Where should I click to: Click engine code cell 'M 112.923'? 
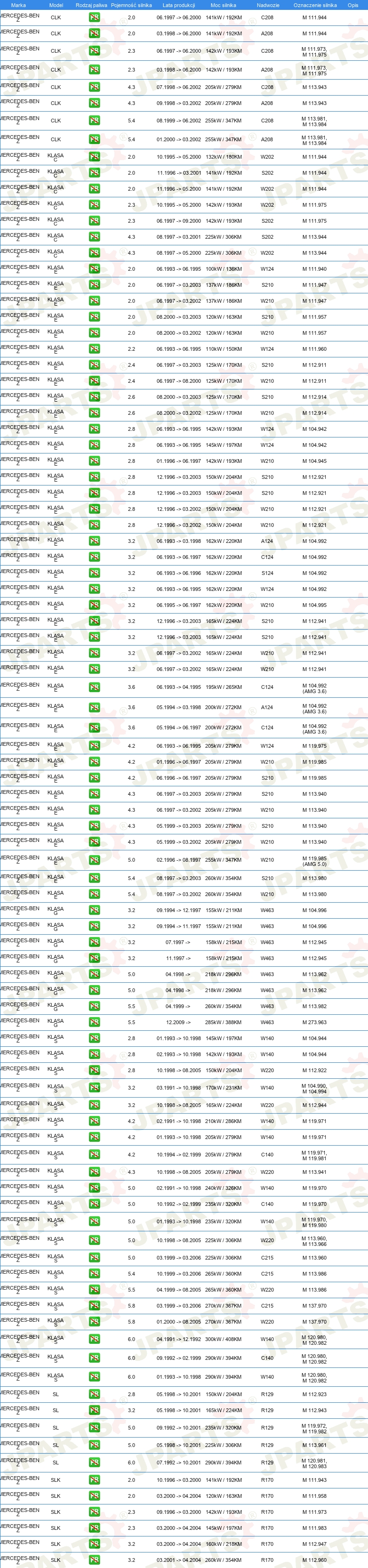pos(314,1395)
